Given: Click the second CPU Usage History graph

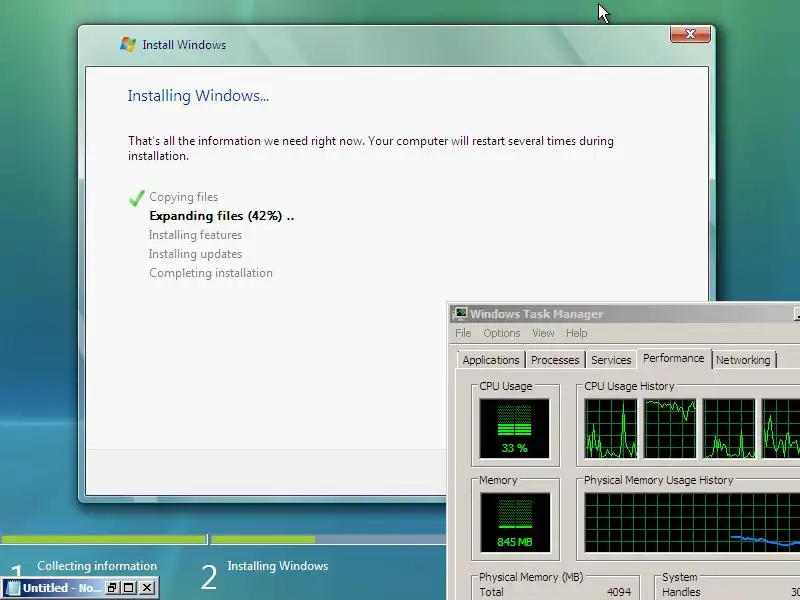Looking at the screenshot, I should (670, 429).
